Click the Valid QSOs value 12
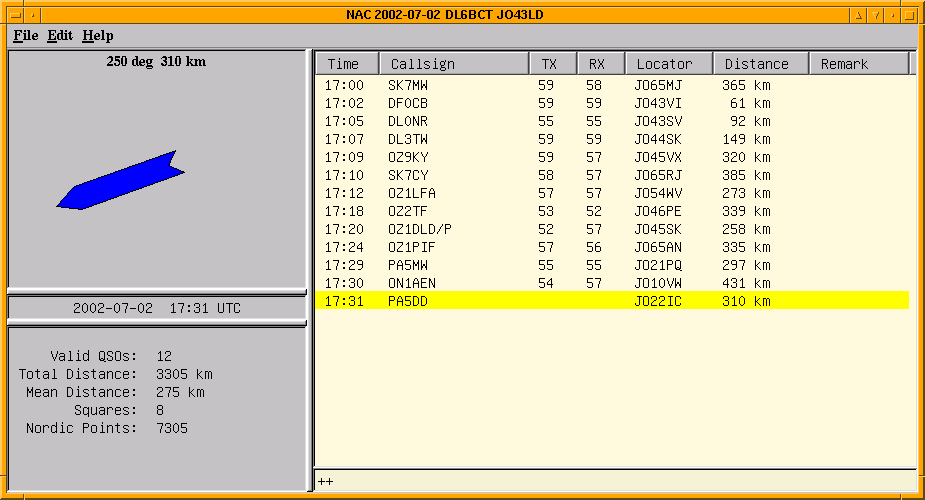The width and height of the screenshot is (925, 500). coord(164,356)
